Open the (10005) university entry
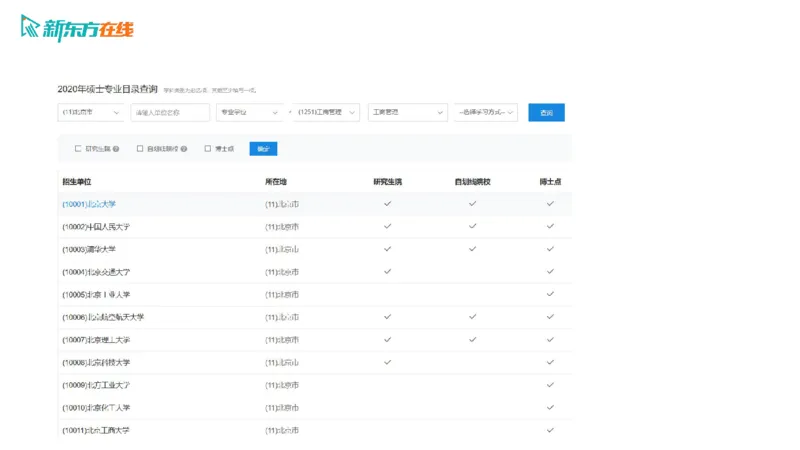 (x=96, y=294)
